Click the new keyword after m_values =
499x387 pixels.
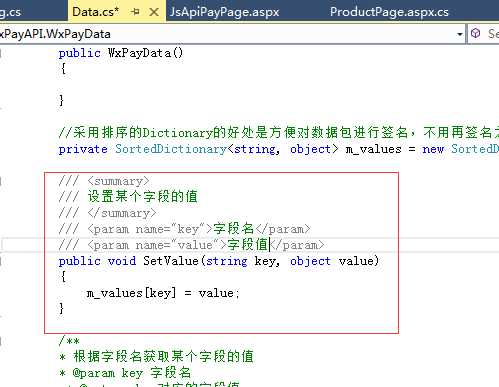coord(433,149)
